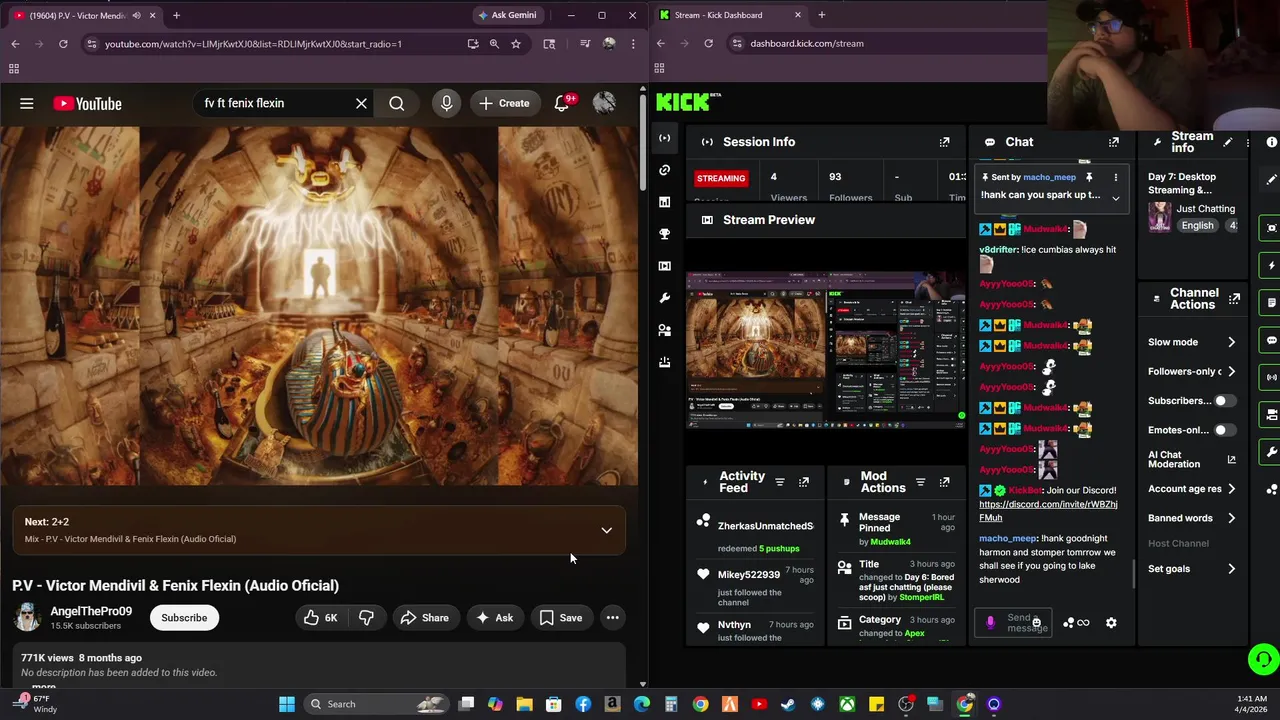
Task: Toggle Emotes-only chat switch
Action: 1224,430
